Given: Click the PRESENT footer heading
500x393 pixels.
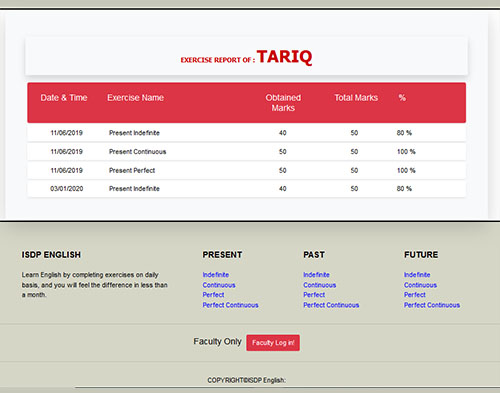Looking at the screenshot, I should click(222, 255).
